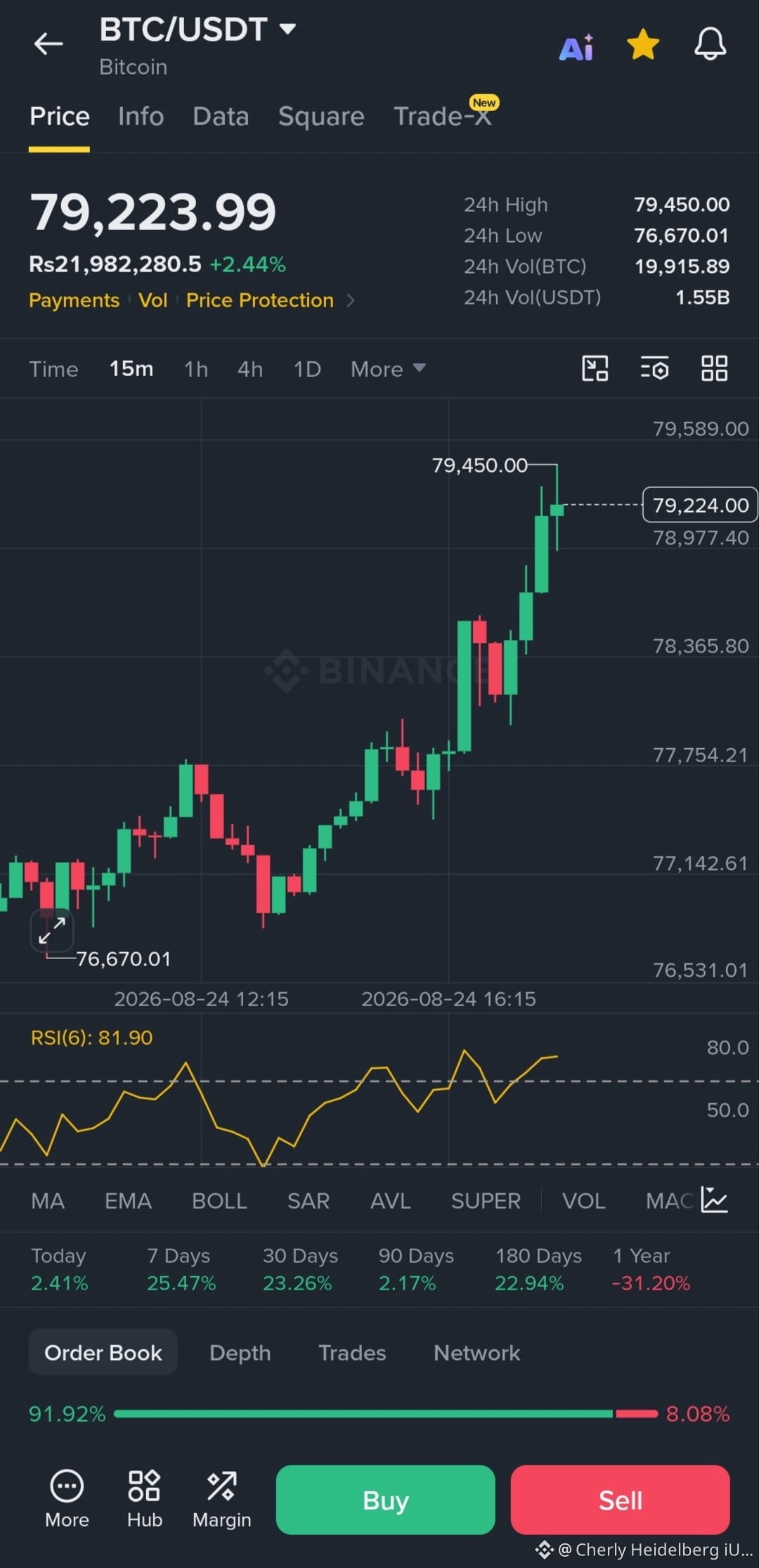Open the chart drawing tools icon
The image size is (759, 1568).
click(595, 368)
